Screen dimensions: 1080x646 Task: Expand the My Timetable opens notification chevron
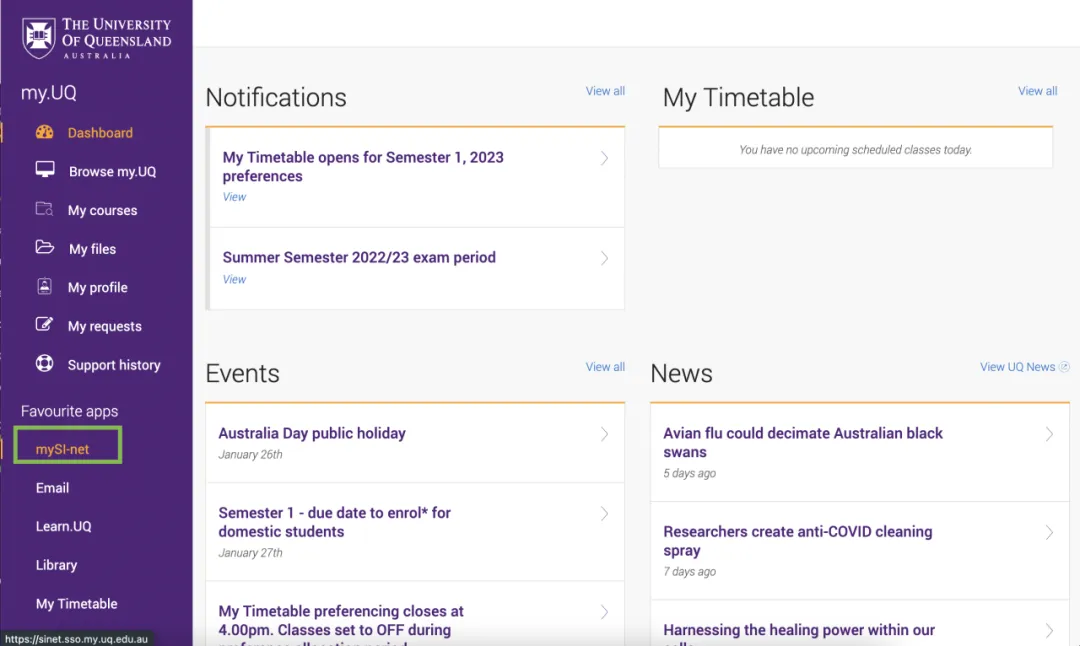[604, 158]
